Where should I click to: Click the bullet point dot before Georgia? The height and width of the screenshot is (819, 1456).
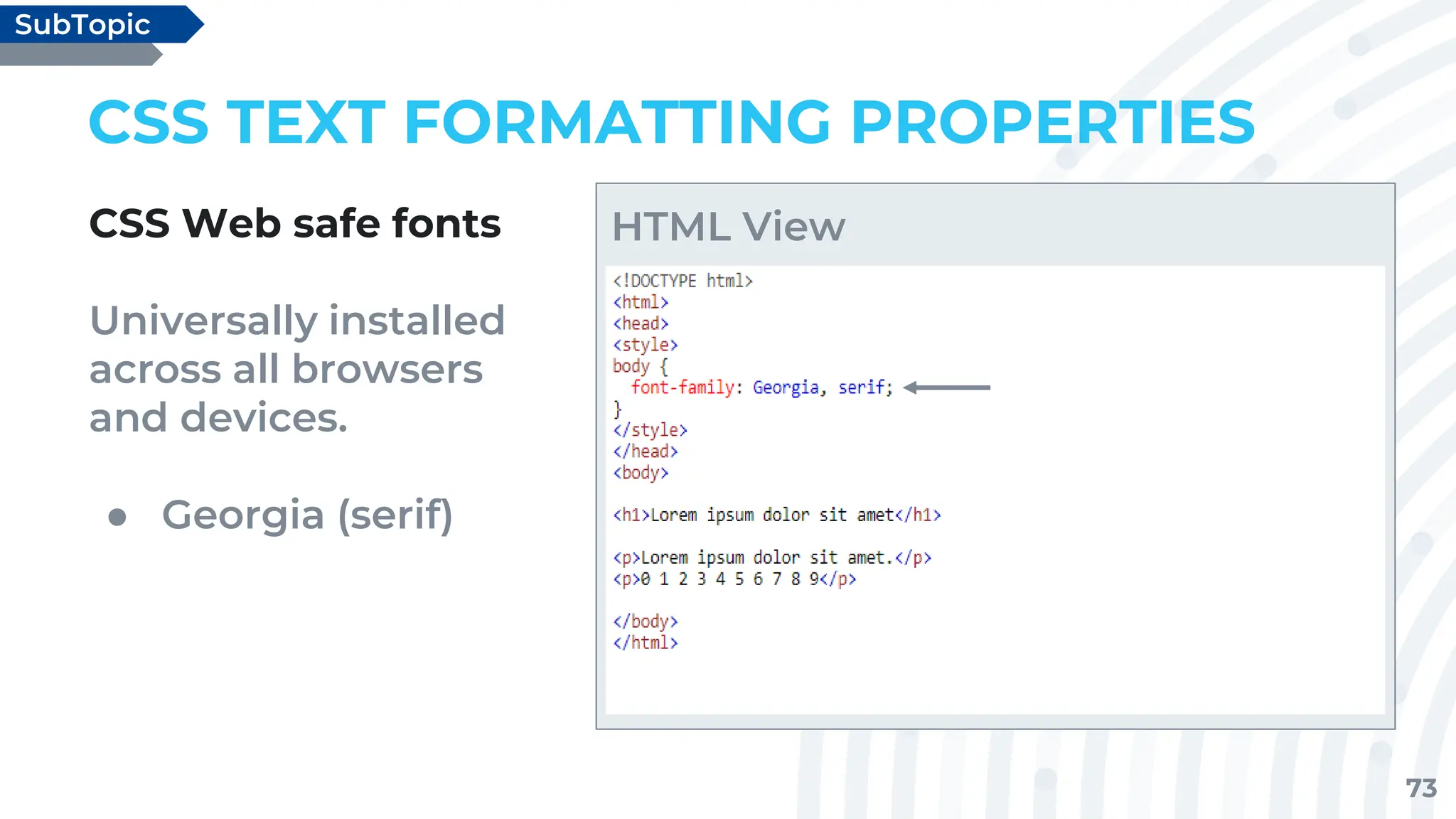point(117,517)
